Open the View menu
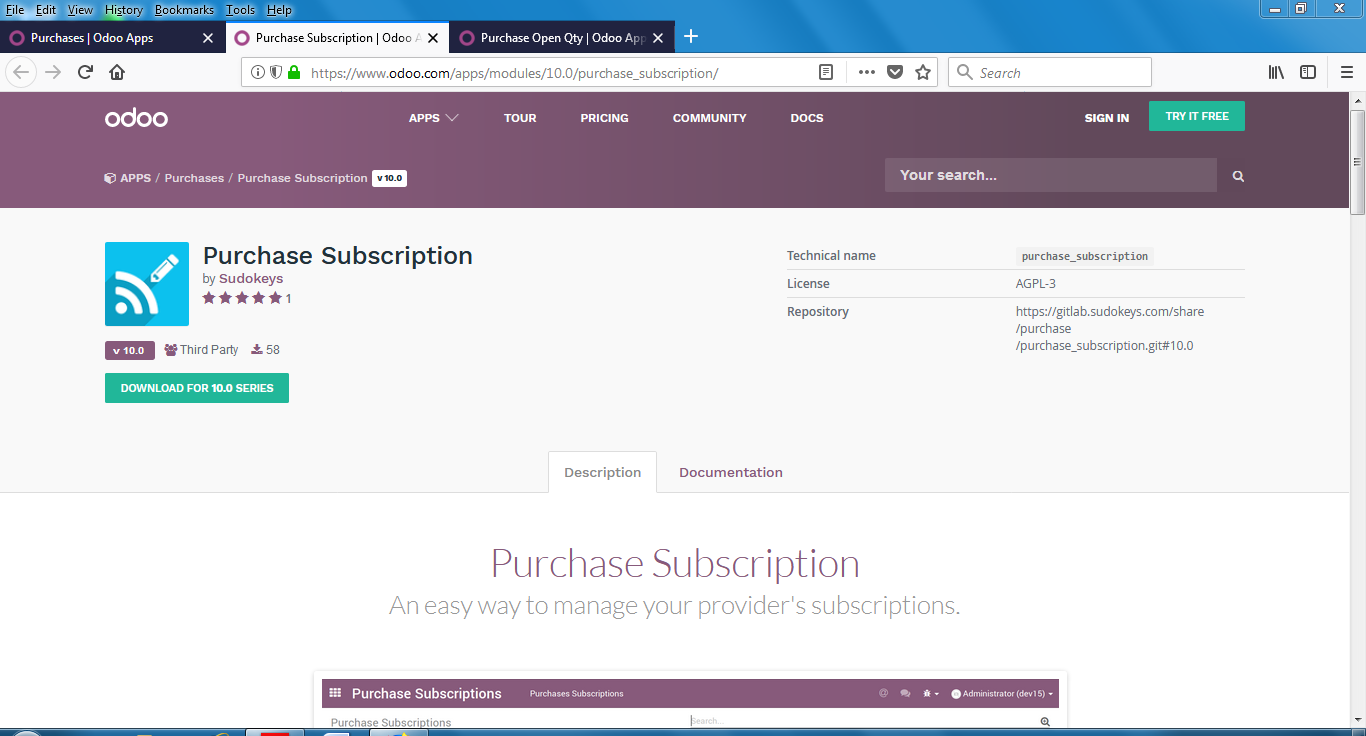 point(80,10)
